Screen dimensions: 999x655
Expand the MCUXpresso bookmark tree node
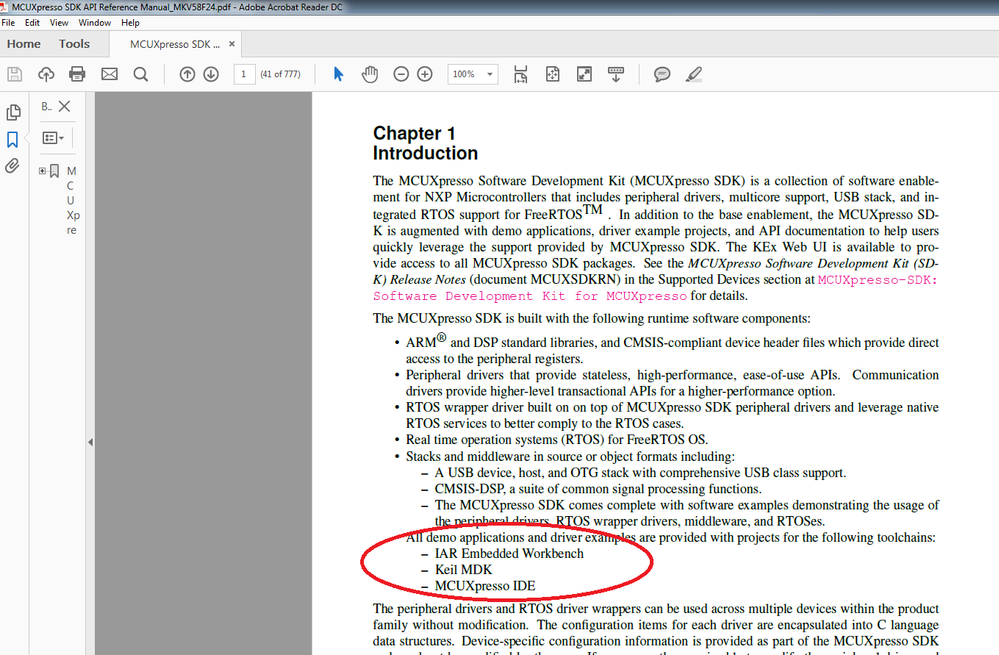[42, 171]
